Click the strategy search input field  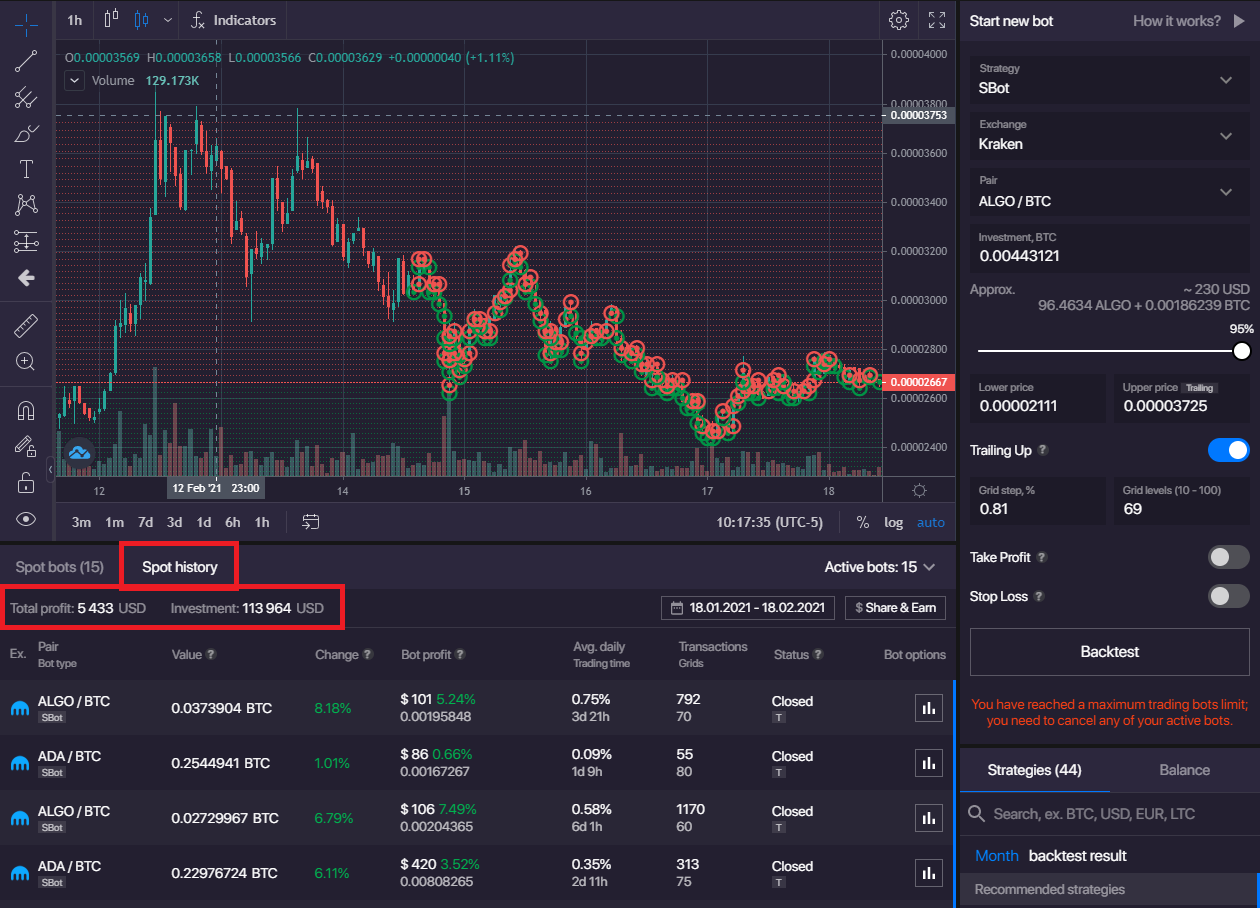pyautogui.click(x=1110, y=814)
